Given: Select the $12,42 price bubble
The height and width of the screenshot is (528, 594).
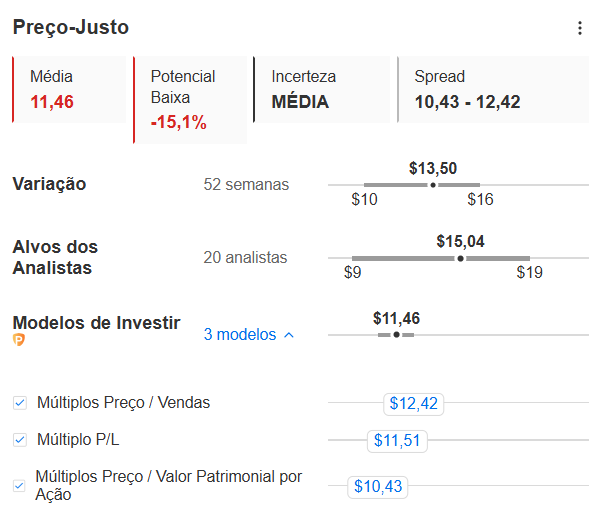Looking at the screenshot, I should coord(413,404).
